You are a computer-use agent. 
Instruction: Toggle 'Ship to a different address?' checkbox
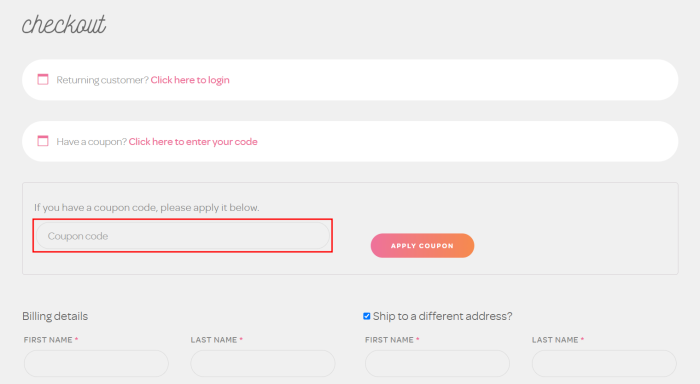(367, 316)
